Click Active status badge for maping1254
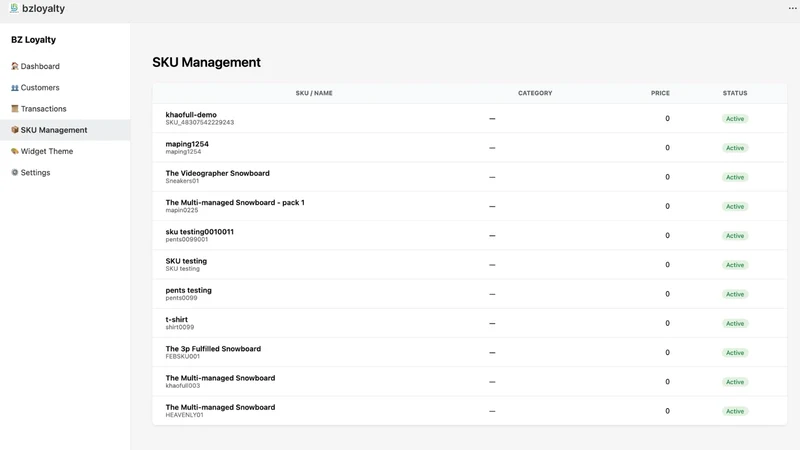The image size is (800, 450). [x=735, y=148]
